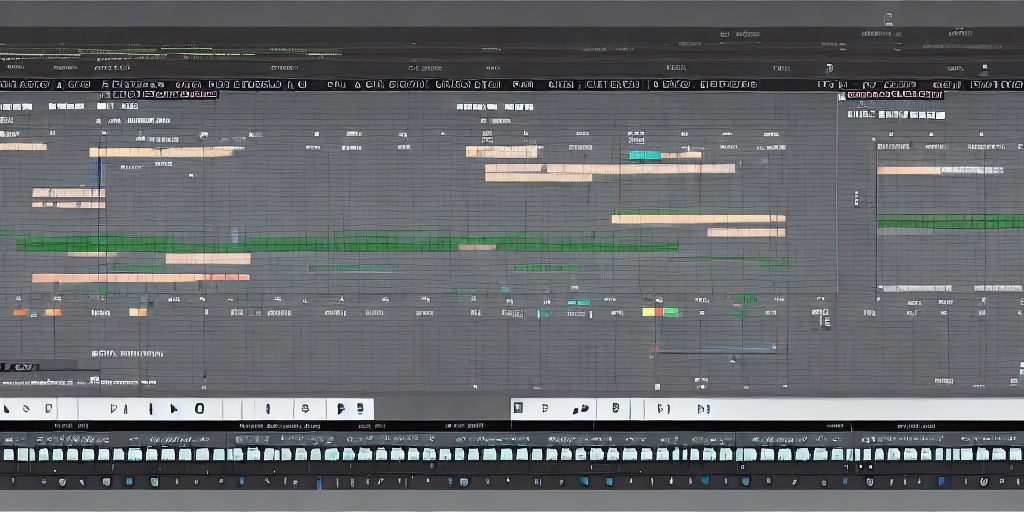
Task: Select the long green bar spanning the timeline
Action: tap(346, 244)
